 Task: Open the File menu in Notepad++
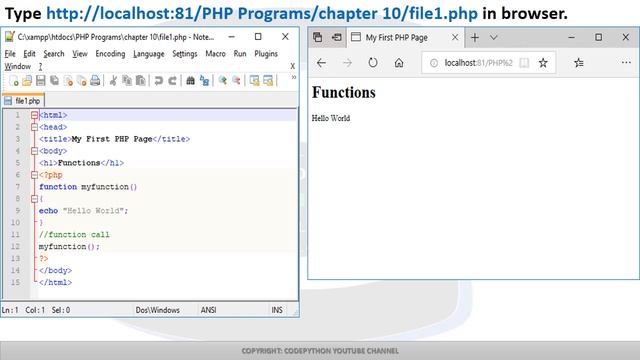pyautogui.click(x=10, y=54)
